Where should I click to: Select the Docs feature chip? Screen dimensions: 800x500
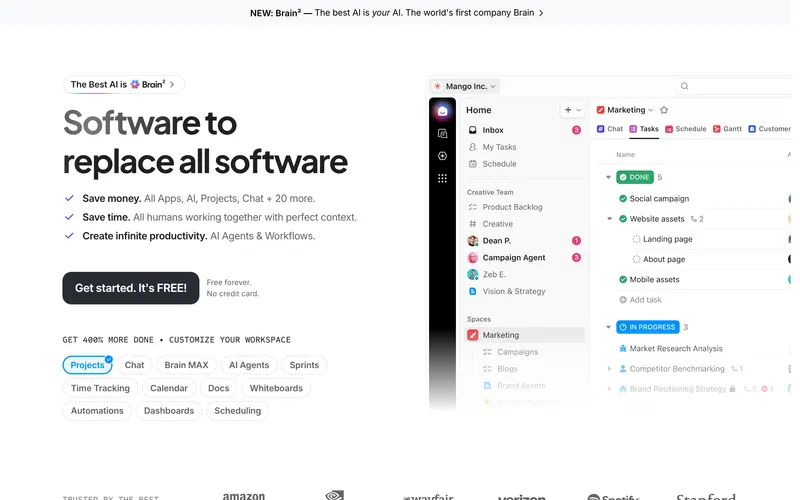click(x=218, y=388)
